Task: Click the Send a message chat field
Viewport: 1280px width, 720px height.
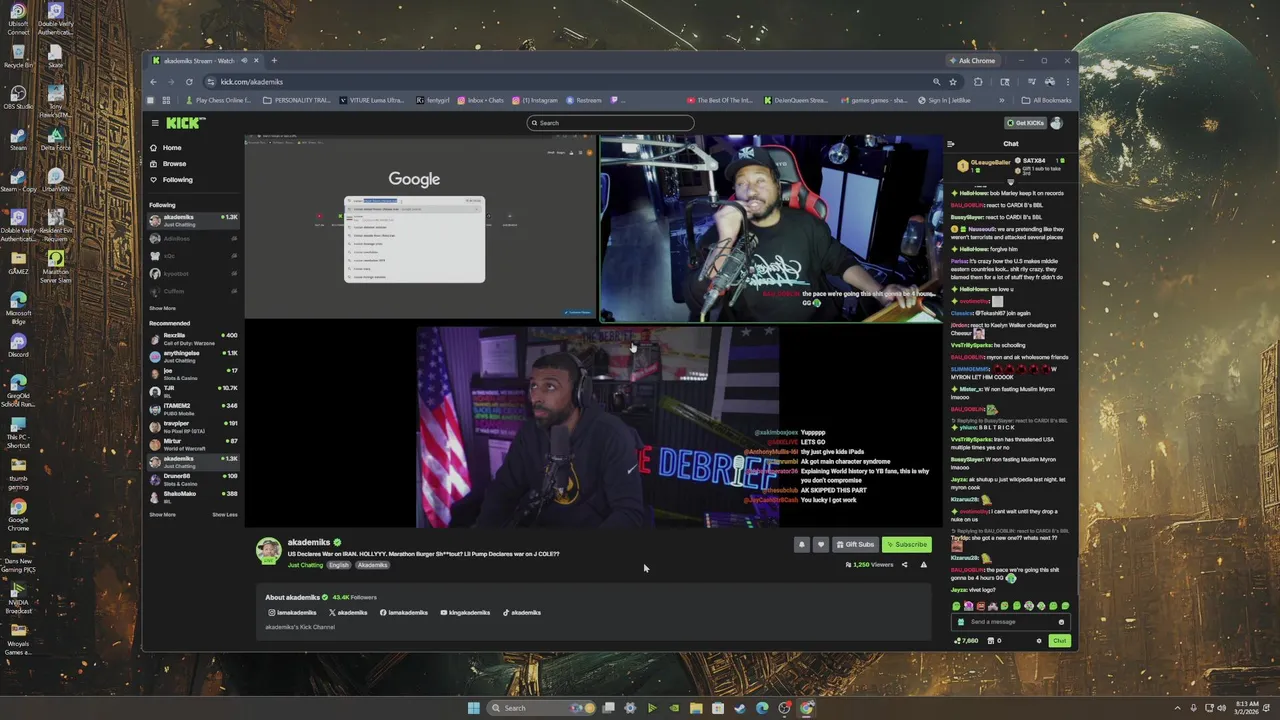Action: pos(1008,622)
